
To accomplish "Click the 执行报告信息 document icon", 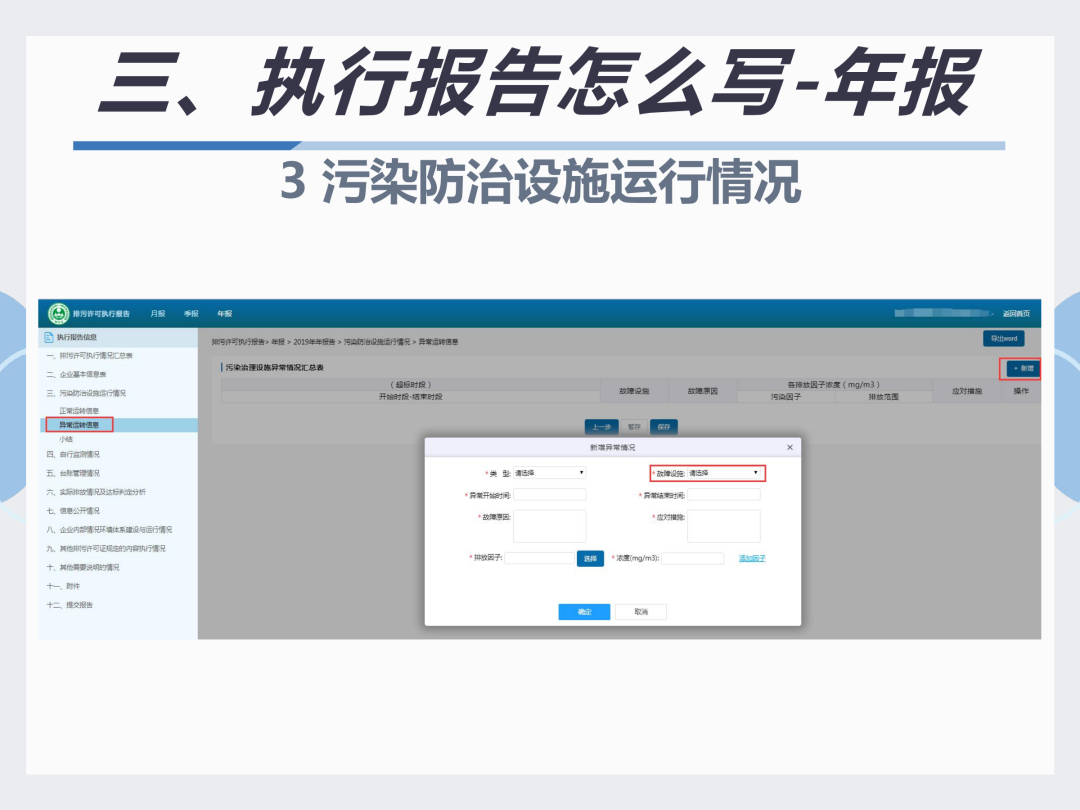I will coord(49,338).
